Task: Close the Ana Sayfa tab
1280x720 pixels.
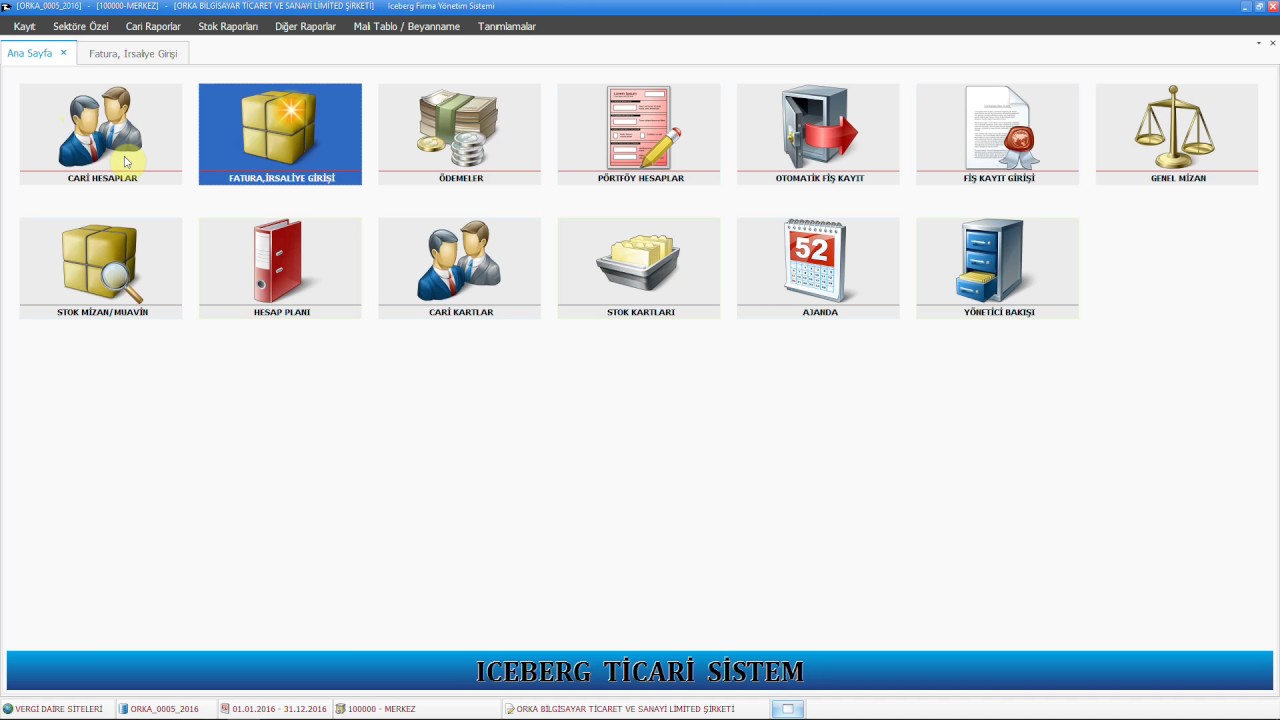Action: click(64, 53)
